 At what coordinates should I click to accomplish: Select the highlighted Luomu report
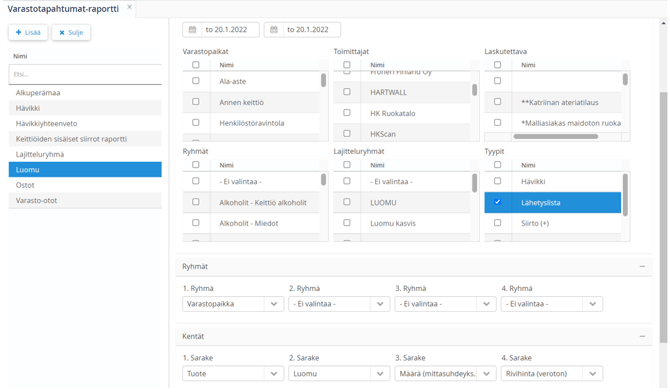tap(85, 170)
